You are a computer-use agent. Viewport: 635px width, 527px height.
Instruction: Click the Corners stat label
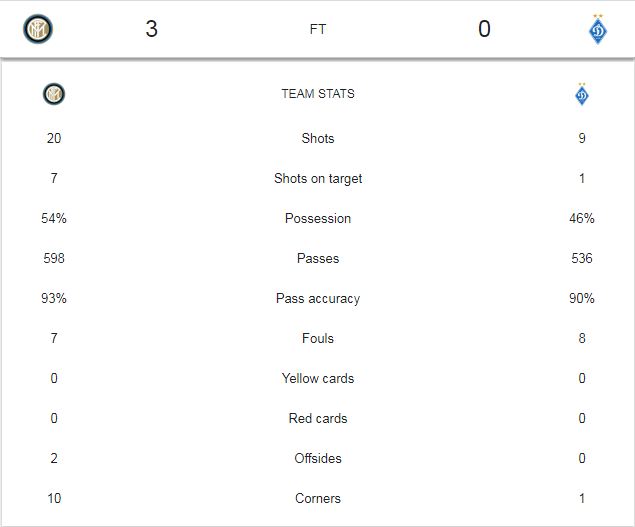click(318, 498)
